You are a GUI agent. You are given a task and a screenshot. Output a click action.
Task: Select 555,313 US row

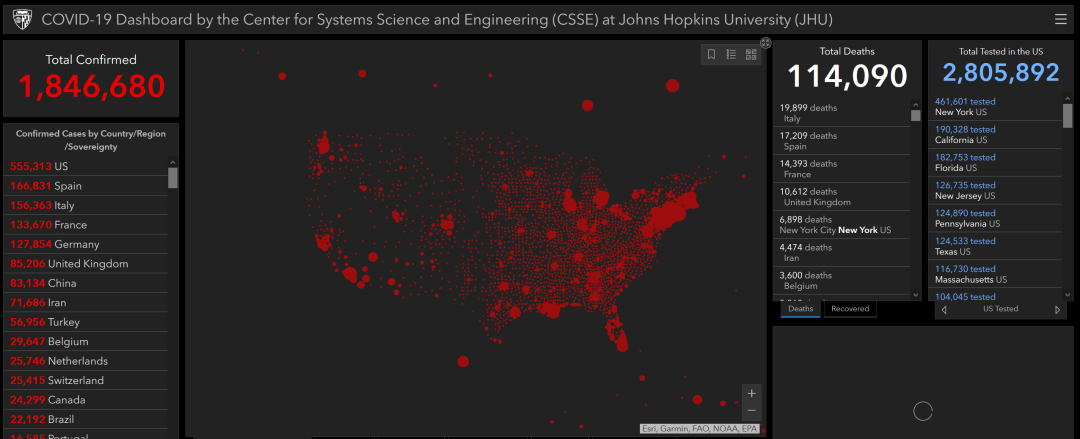pyautogui.click(x=85, y=167)
